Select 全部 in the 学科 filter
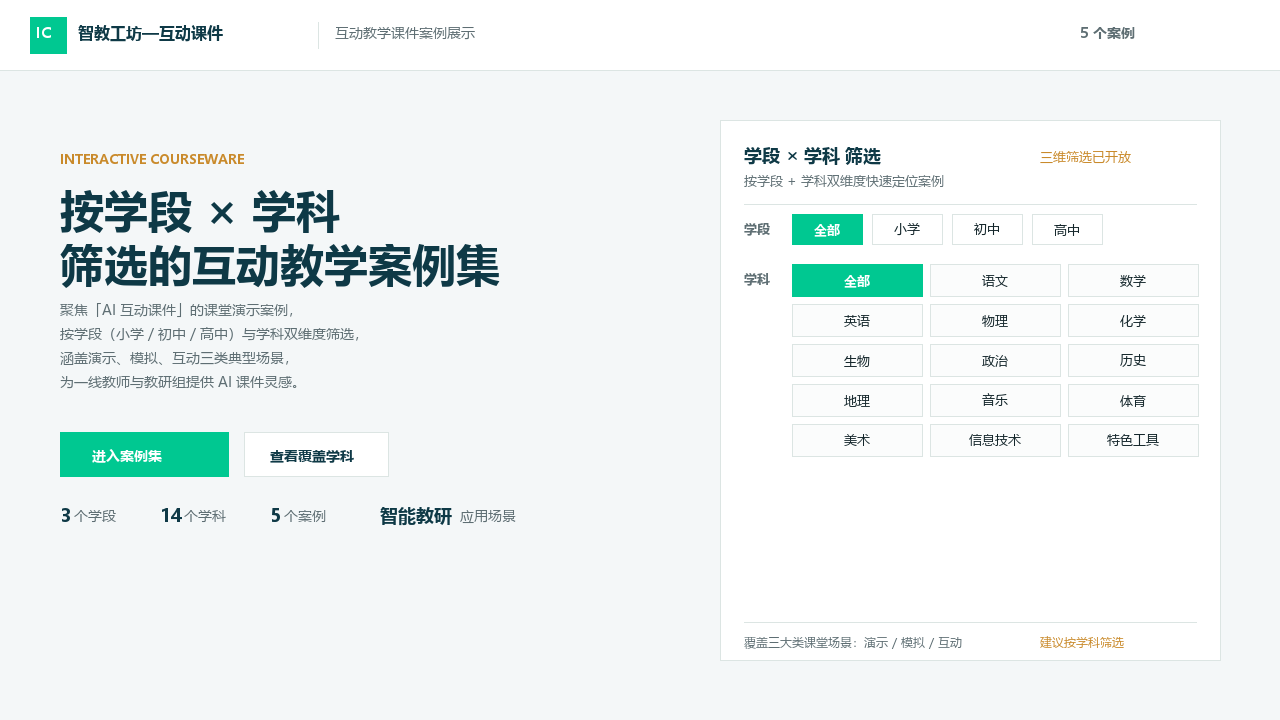1280x720 pixels. 857,281
